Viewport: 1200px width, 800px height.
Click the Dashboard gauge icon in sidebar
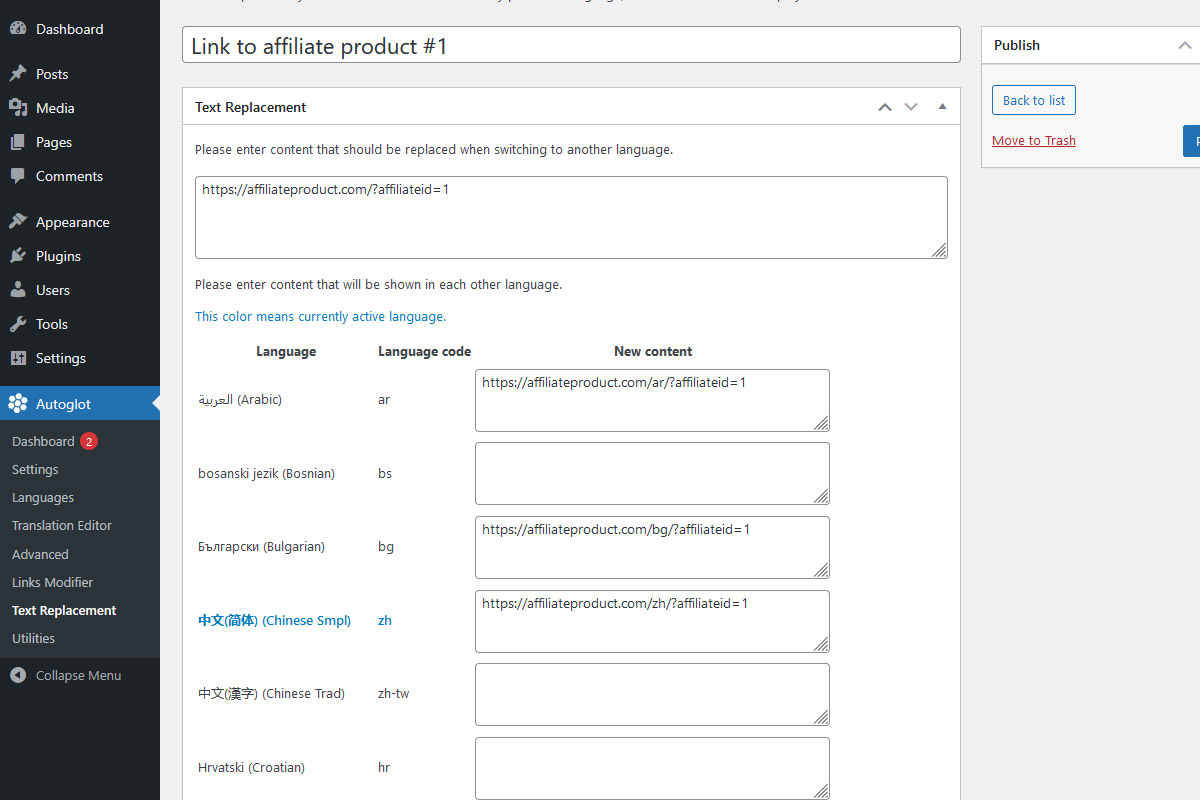18,29
